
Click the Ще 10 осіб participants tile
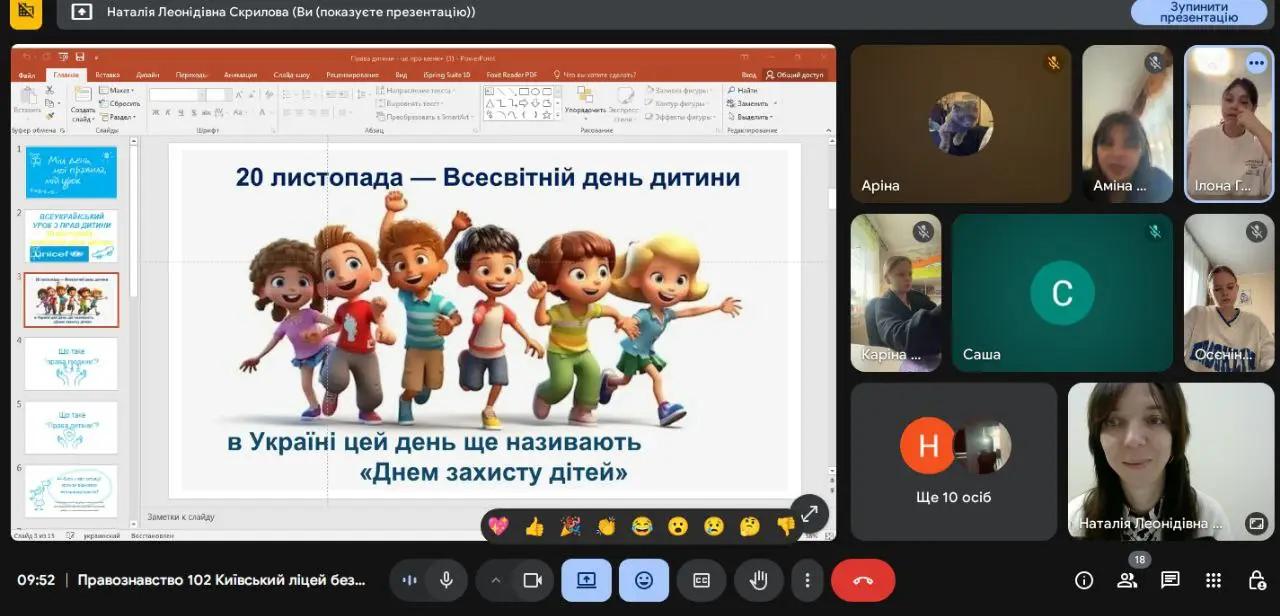click(x=953, y=461)
